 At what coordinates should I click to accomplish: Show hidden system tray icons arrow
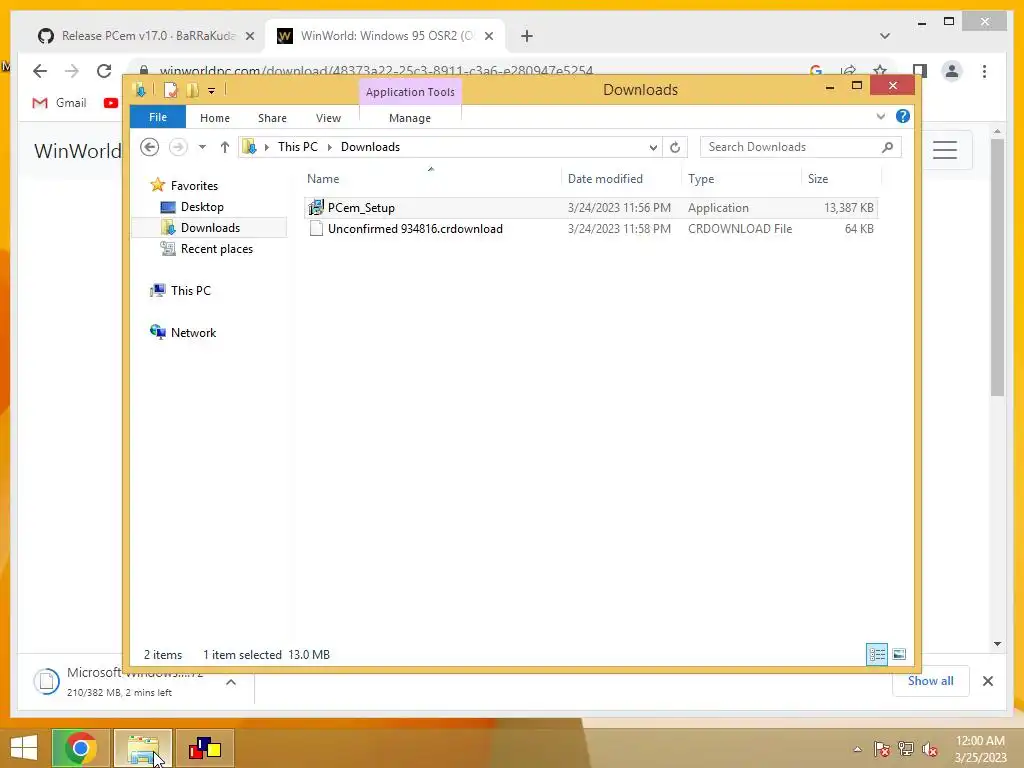click(x=857, y=749)
